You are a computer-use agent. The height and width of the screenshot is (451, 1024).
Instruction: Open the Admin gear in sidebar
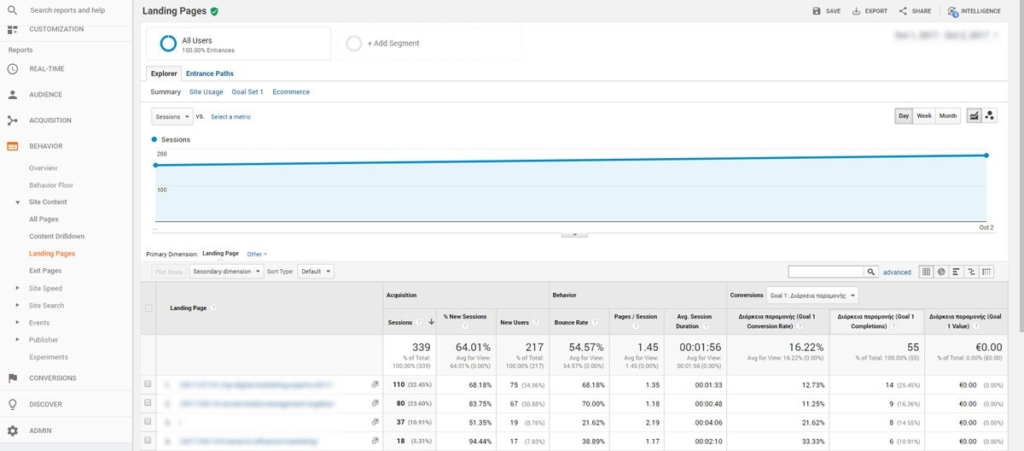(13, 431)
